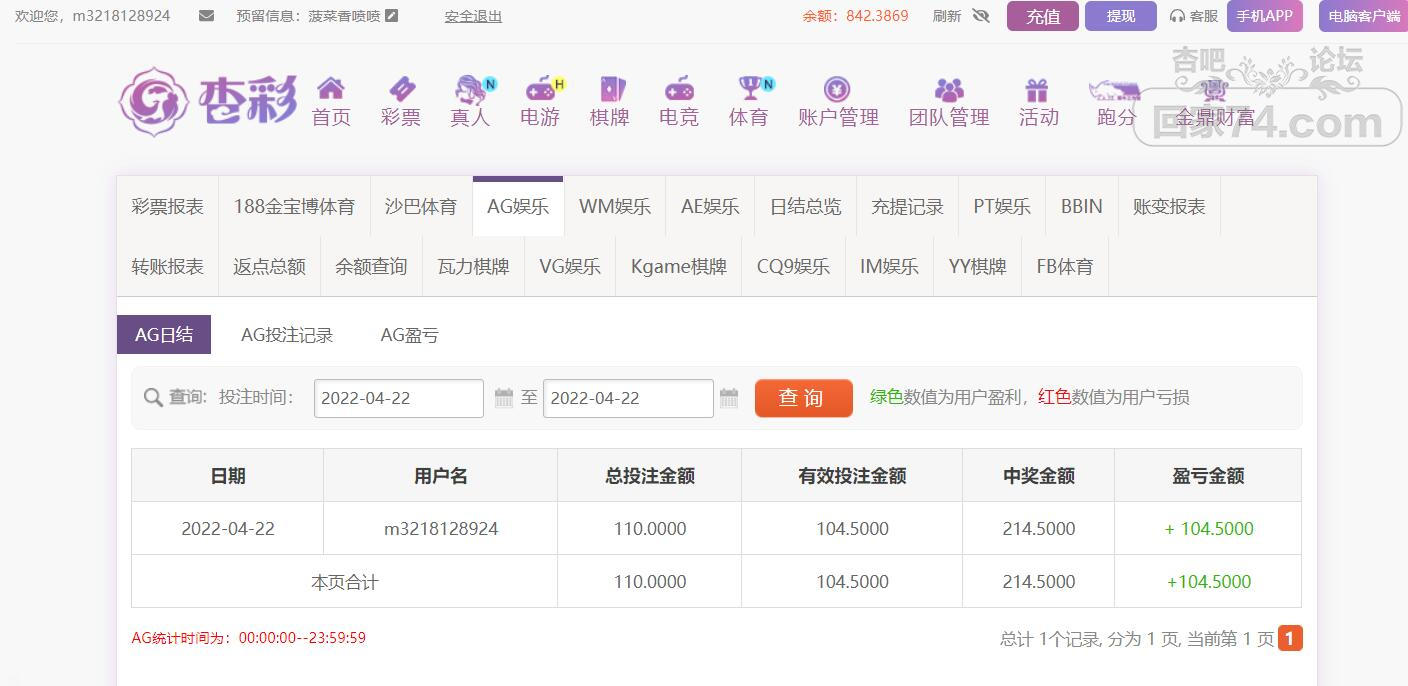This screenshot has width=1408, height=686.
Task: Click the 总投注金额 column header
Action: click(650, 476)
